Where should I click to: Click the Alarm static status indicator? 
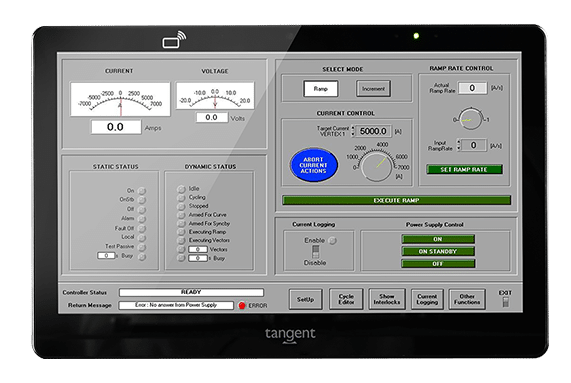tap(142, 219)
